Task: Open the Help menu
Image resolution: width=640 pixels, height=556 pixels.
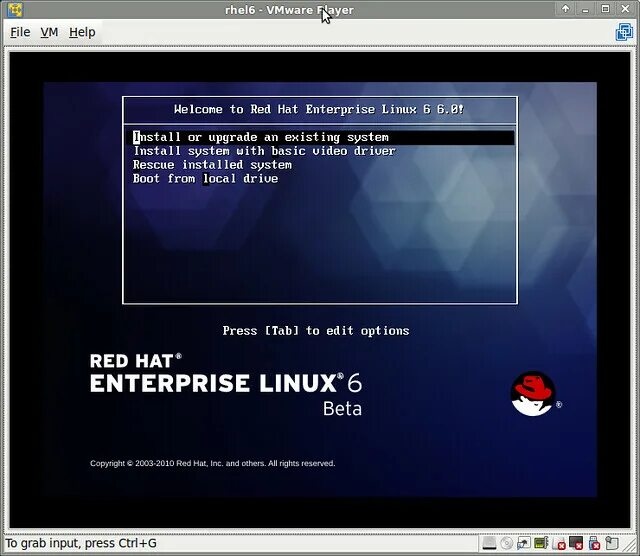Action: pos(82,32)
